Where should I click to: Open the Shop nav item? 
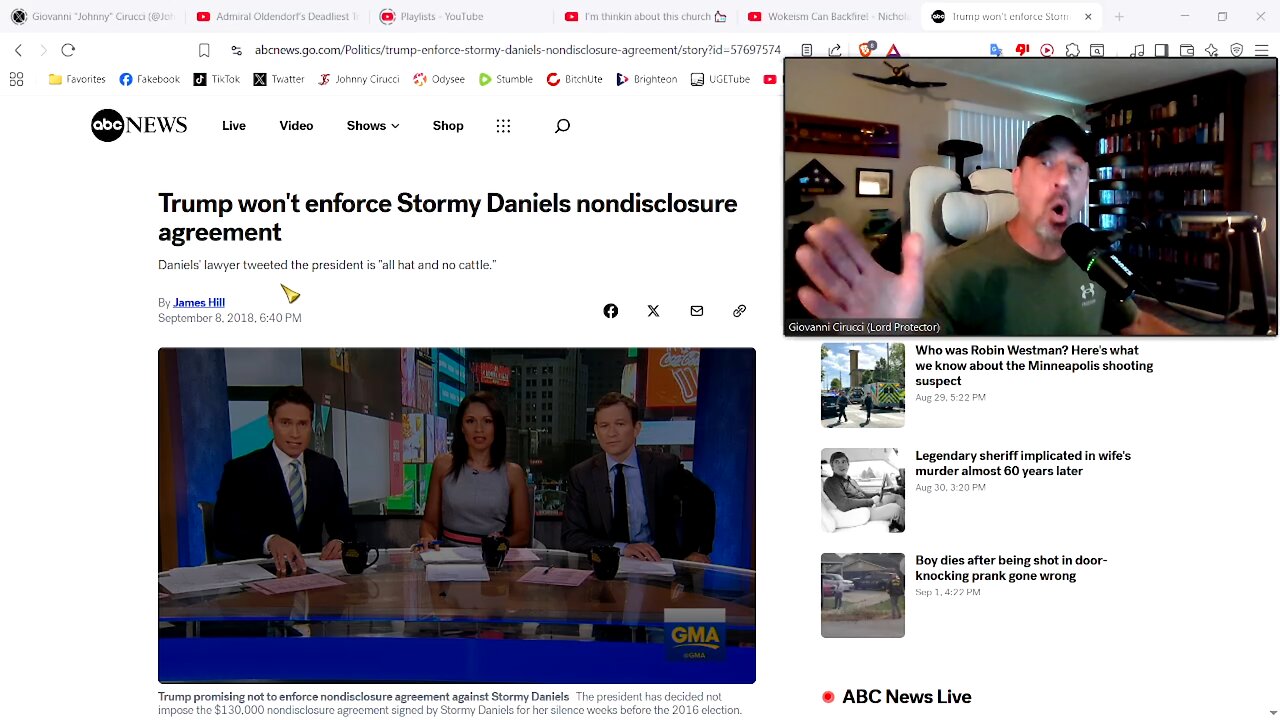point(448,125)
